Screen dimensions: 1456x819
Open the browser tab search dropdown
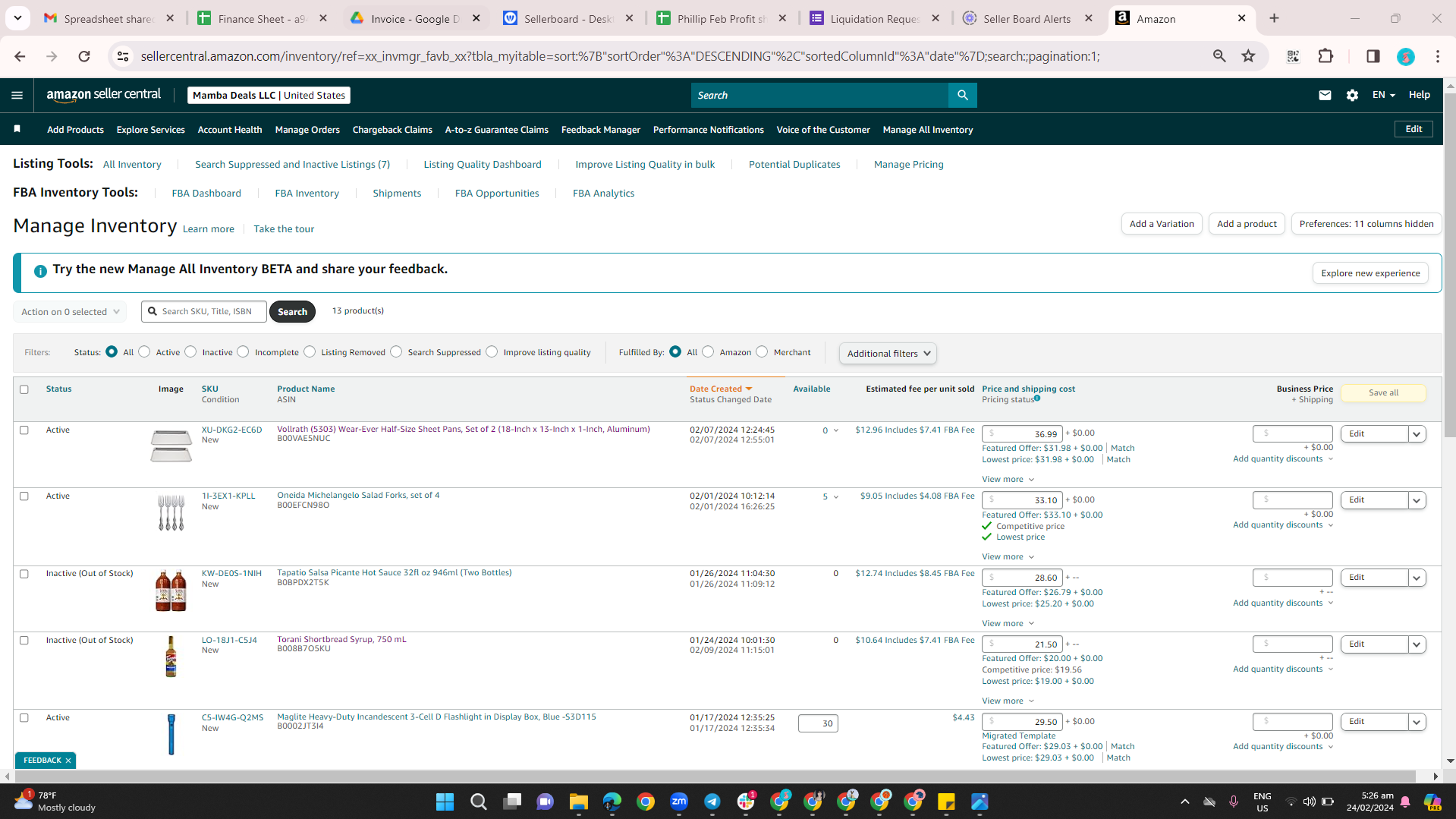pos(17,18)
